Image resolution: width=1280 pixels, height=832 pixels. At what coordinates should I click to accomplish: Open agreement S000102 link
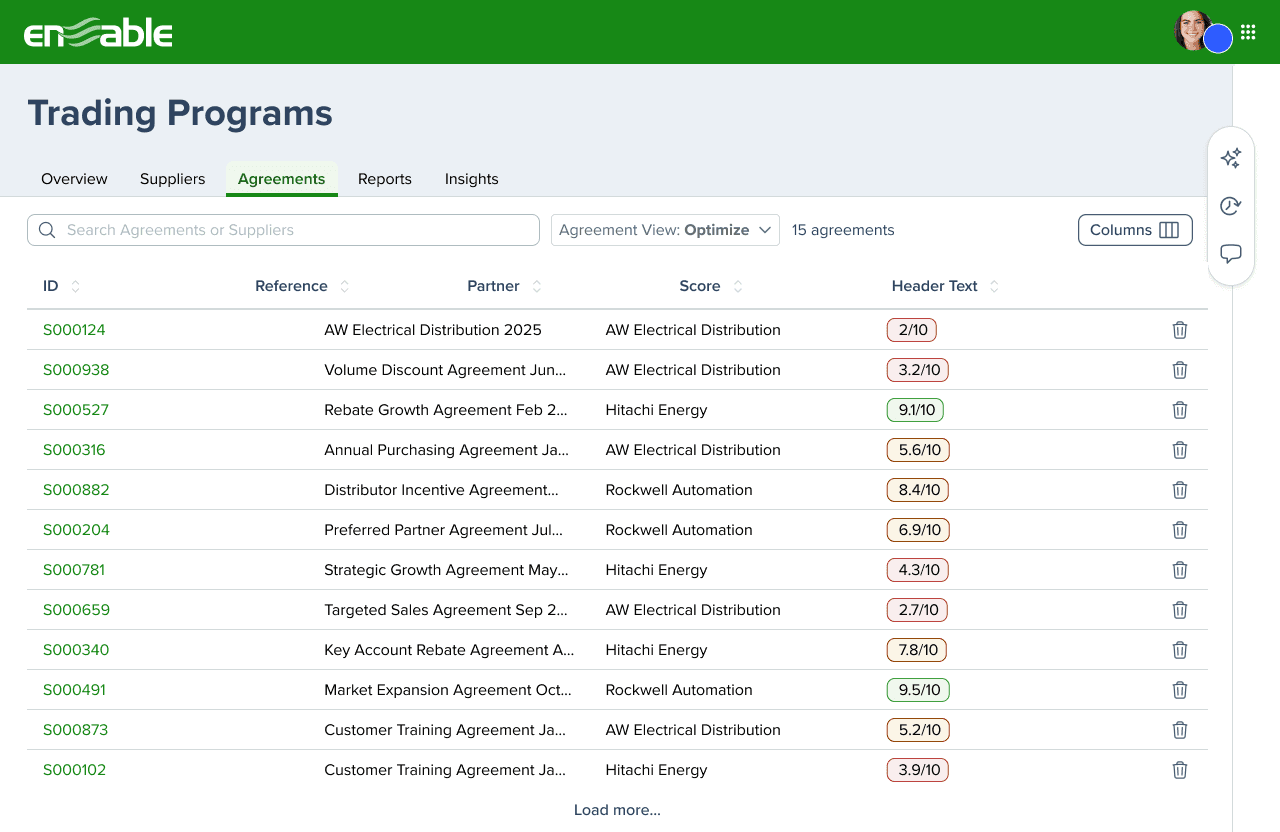(x=74, y=770)
